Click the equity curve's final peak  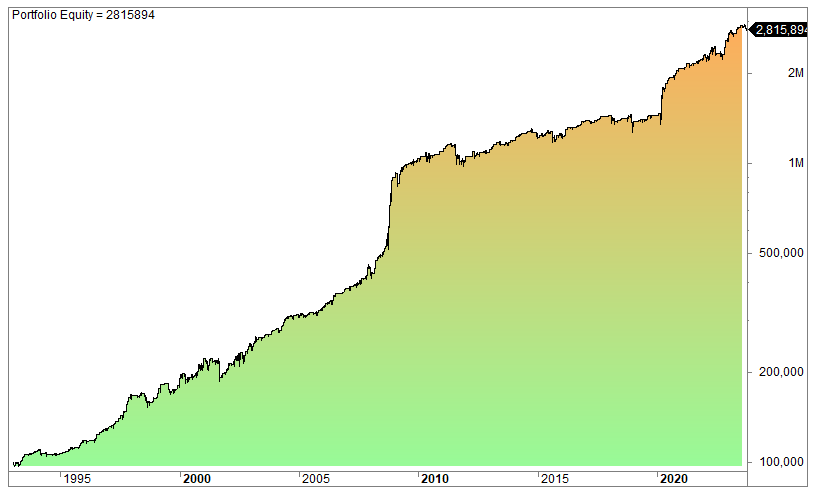coord(741,26)
